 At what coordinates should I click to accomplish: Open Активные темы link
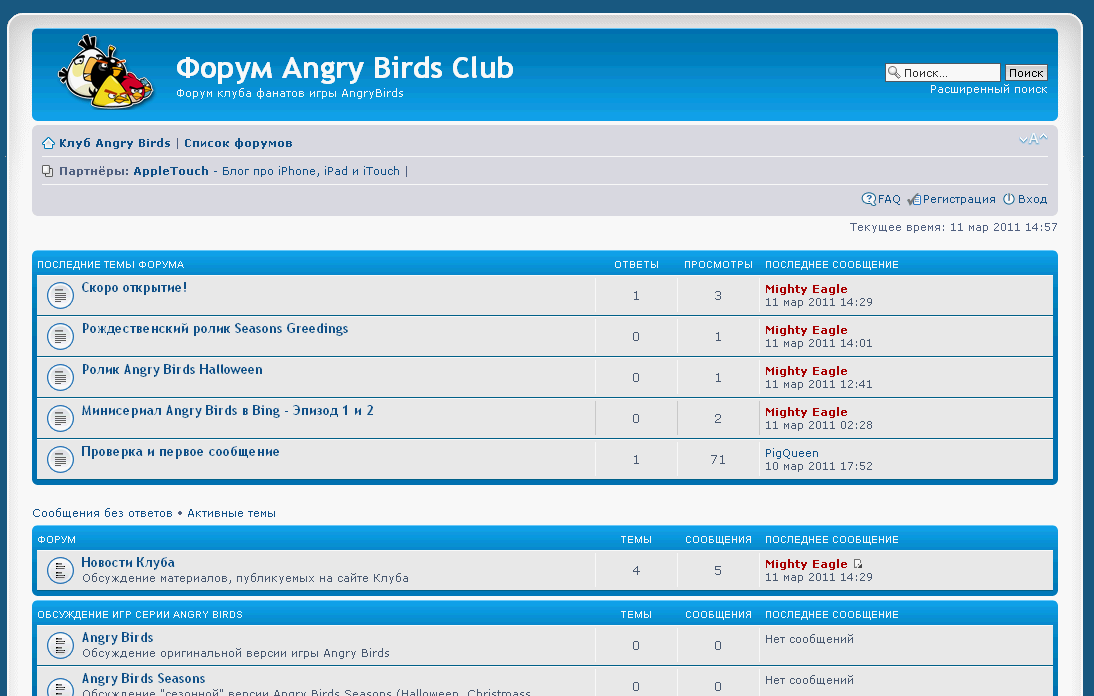(231, 513)
